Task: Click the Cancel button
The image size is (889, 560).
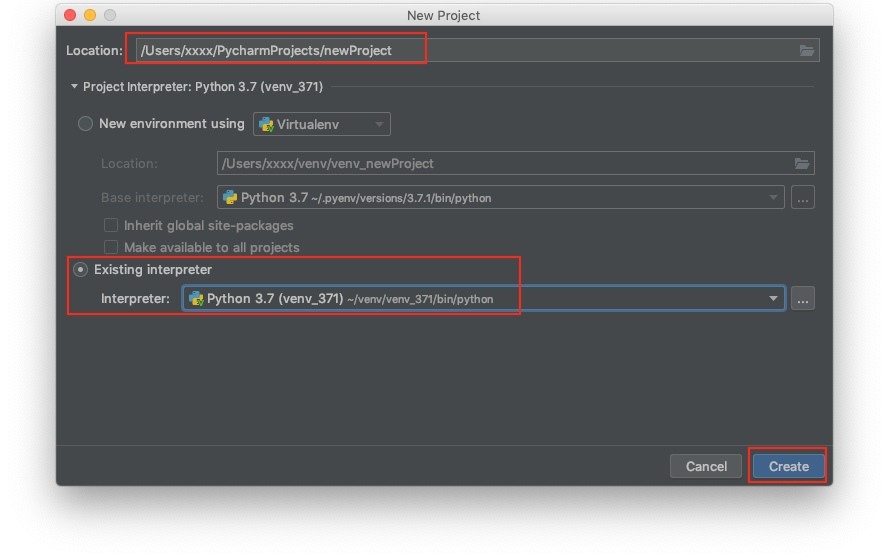Action: point(706,466)
